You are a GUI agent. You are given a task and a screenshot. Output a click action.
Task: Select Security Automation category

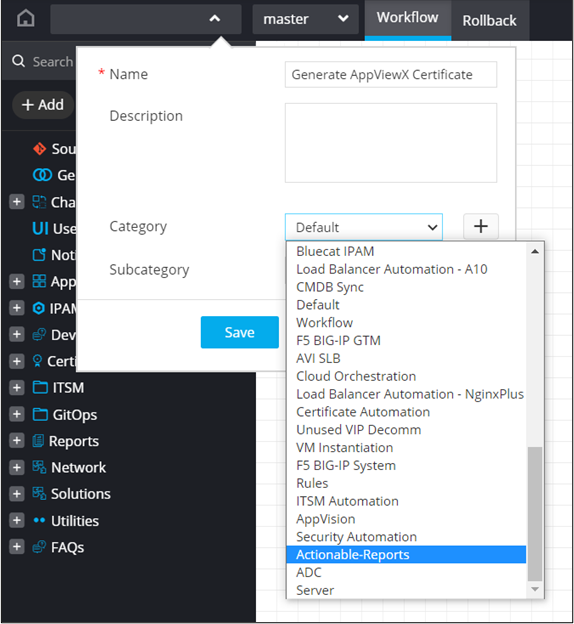406,537
